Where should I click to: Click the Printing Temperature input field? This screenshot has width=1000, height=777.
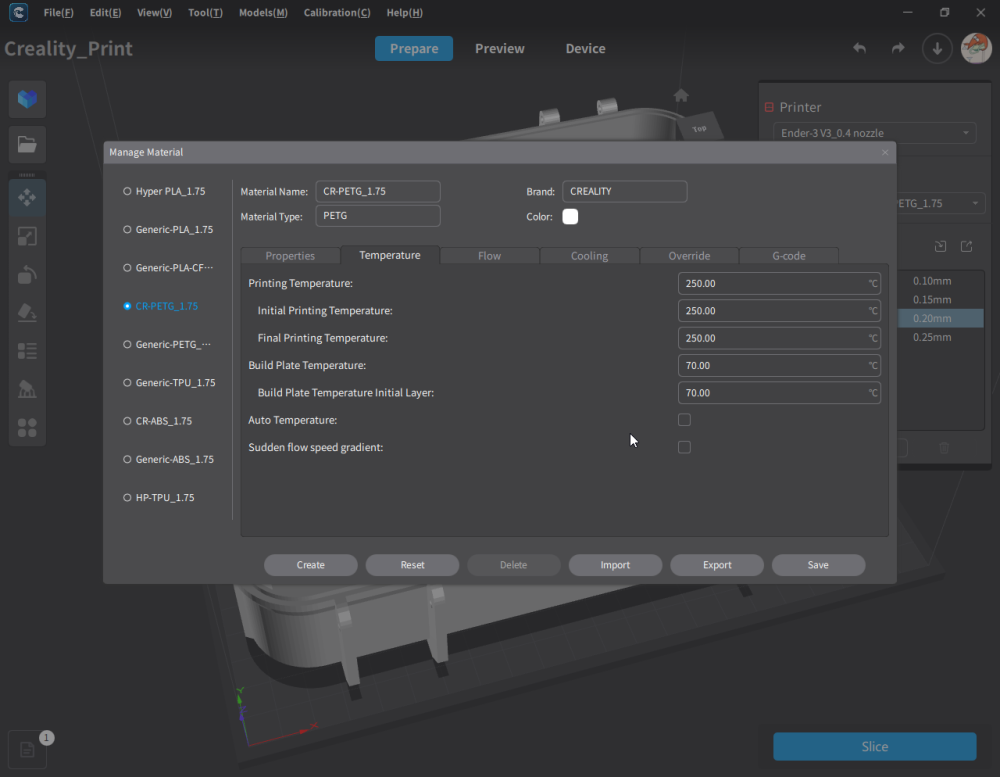[779, 283]
